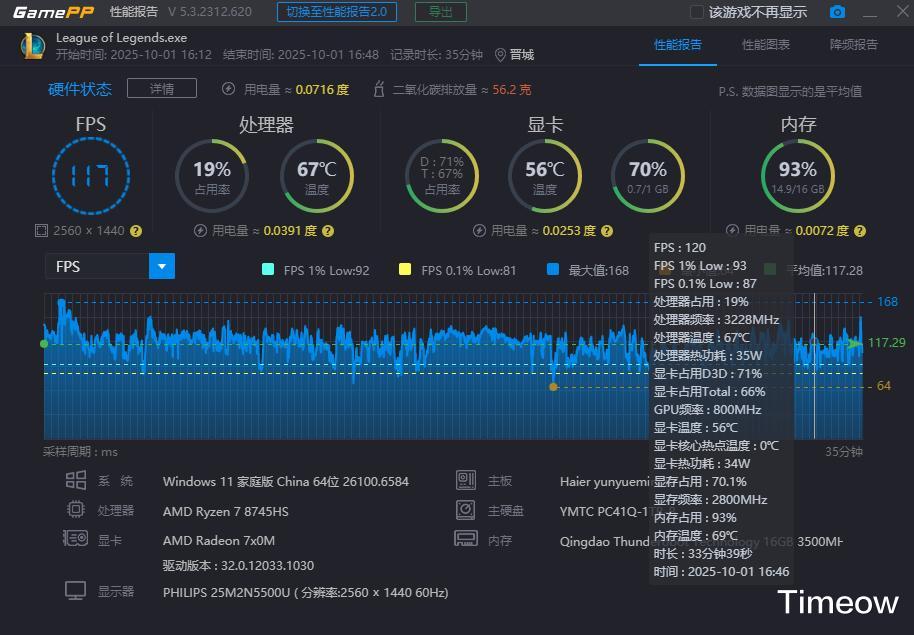Click the blue 最大值 legend swatch
Image resolution: width=914 pixels, height=635 pixels.
tap(553, 269)
